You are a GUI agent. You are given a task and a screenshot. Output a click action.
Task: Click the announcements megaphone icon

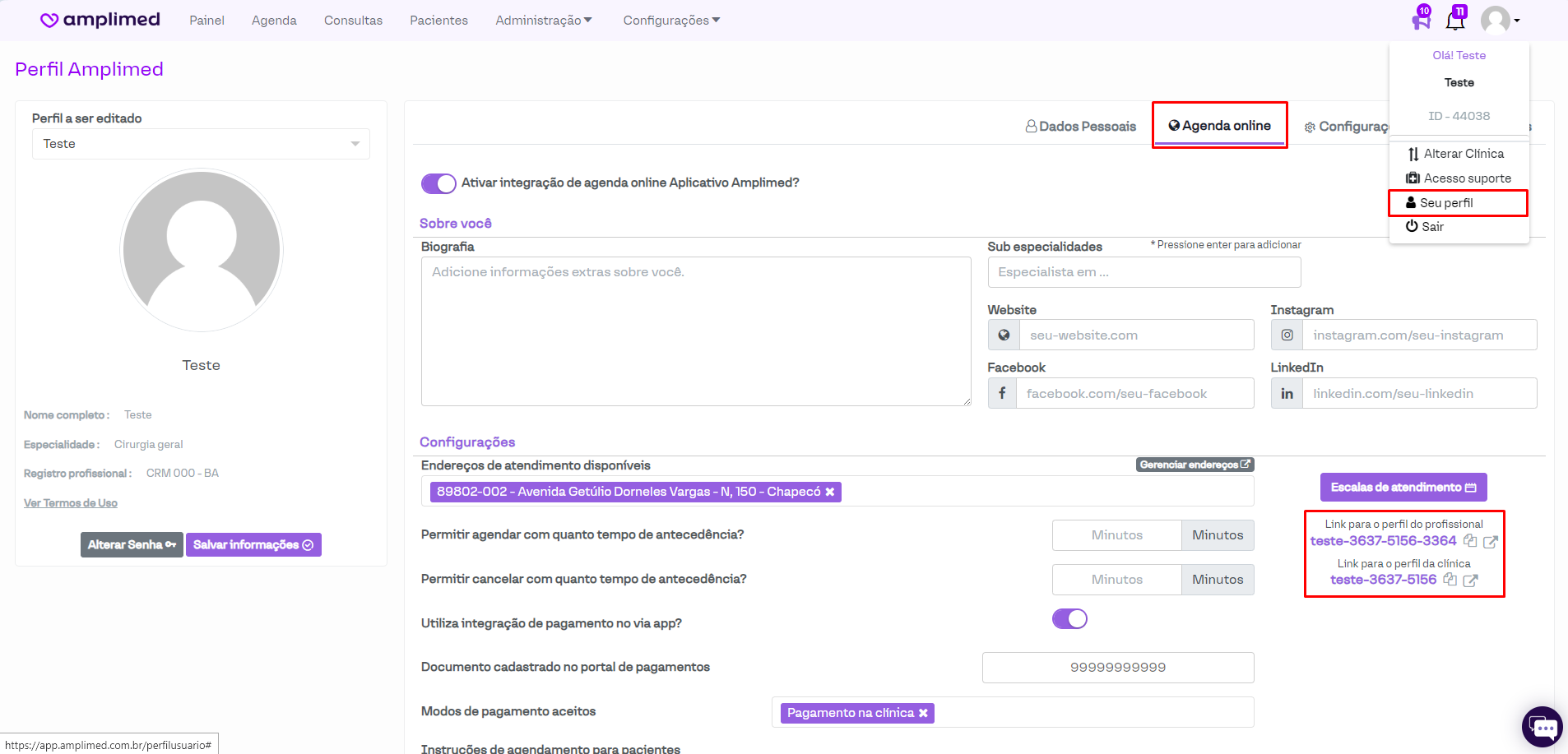pos(1421,21)
